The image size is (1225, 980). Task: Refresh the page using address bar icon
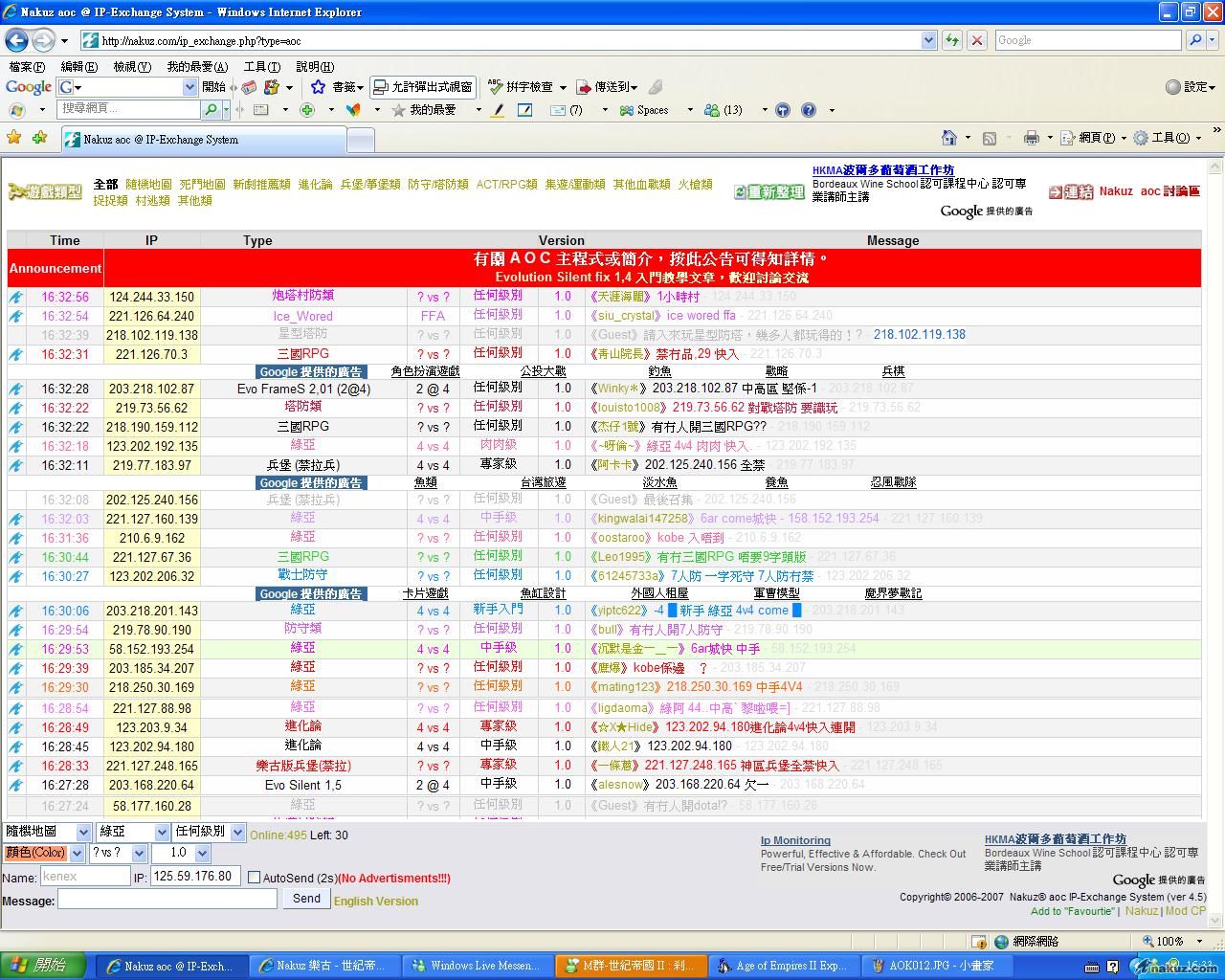(952, 40)
